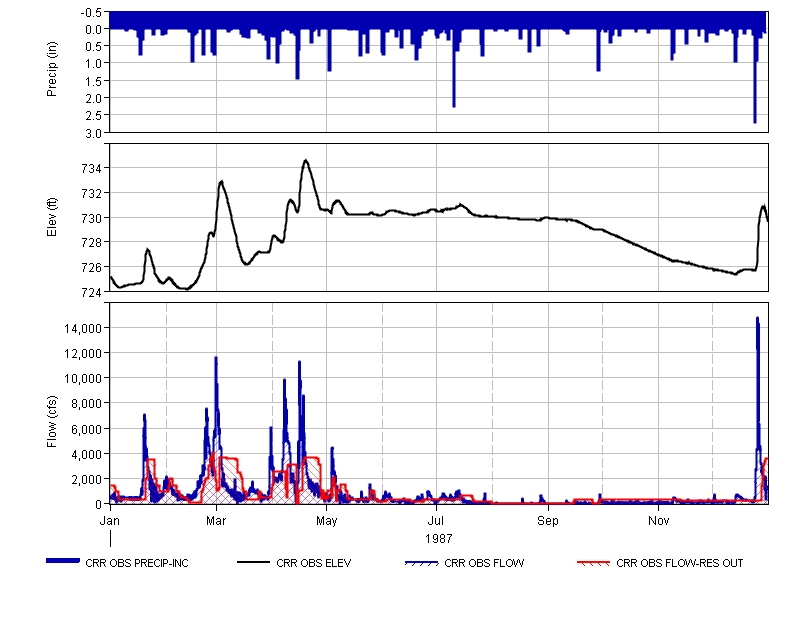
Task: Click the May label on time axis
Action: click(327, 521)
